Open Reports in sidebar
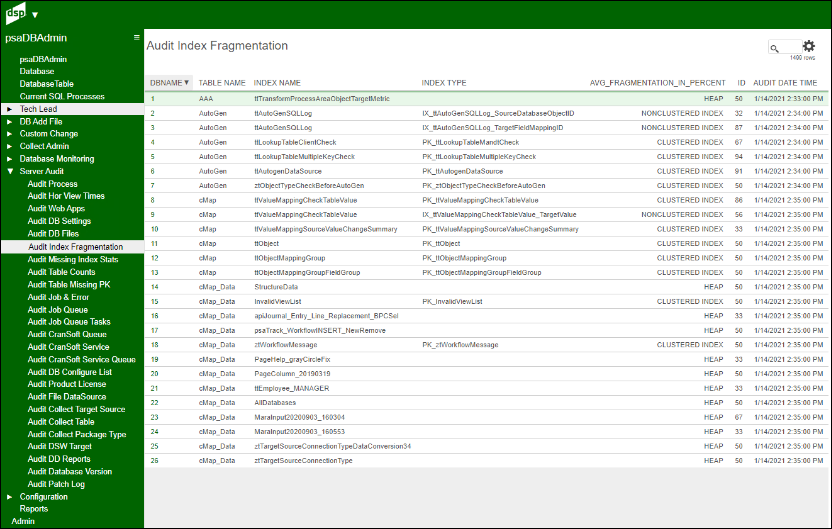This screenshot has height=529, width=832. [x=34, y=509]
